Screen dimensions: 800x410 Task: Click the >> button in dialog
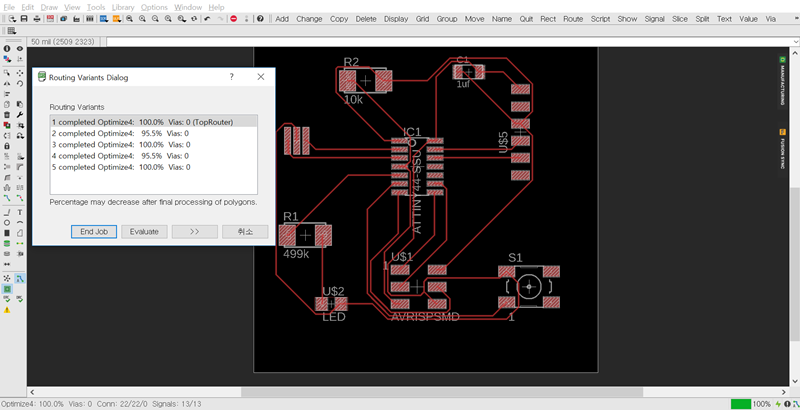194,231
